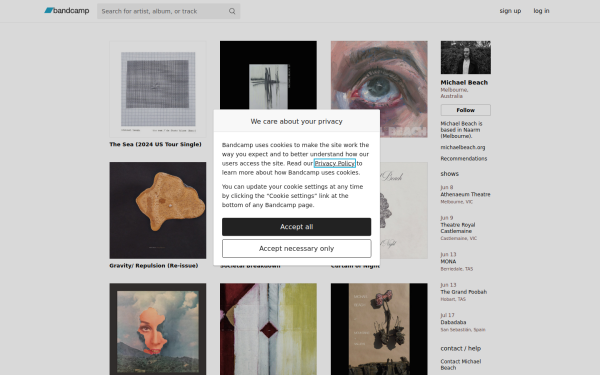Open Gravity/ Repulsion (Re-issue) cover art

coord(158,210)
